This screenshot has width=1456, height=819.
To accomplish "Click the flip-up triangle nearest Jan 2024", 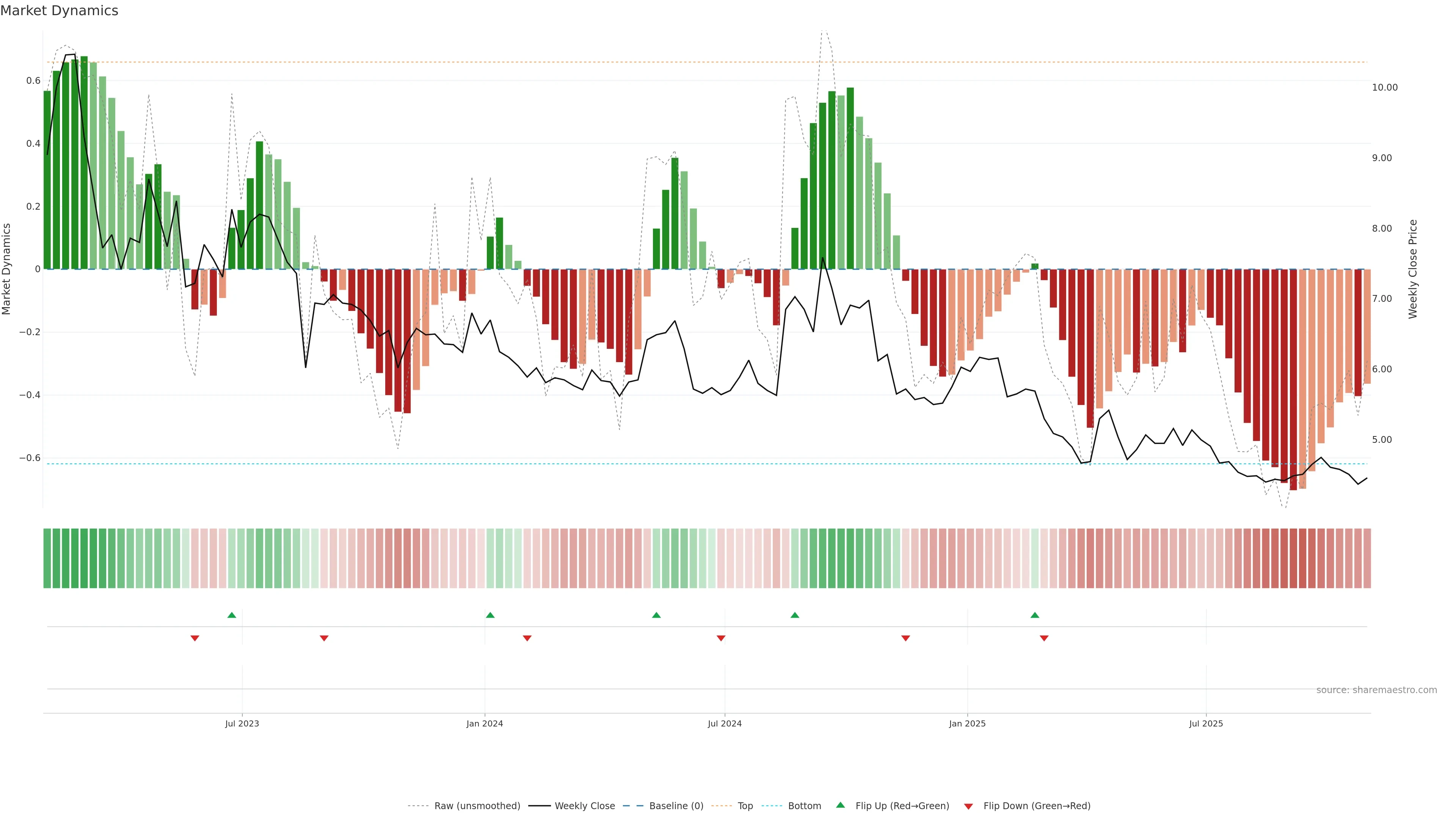I will tap(490, 615).
